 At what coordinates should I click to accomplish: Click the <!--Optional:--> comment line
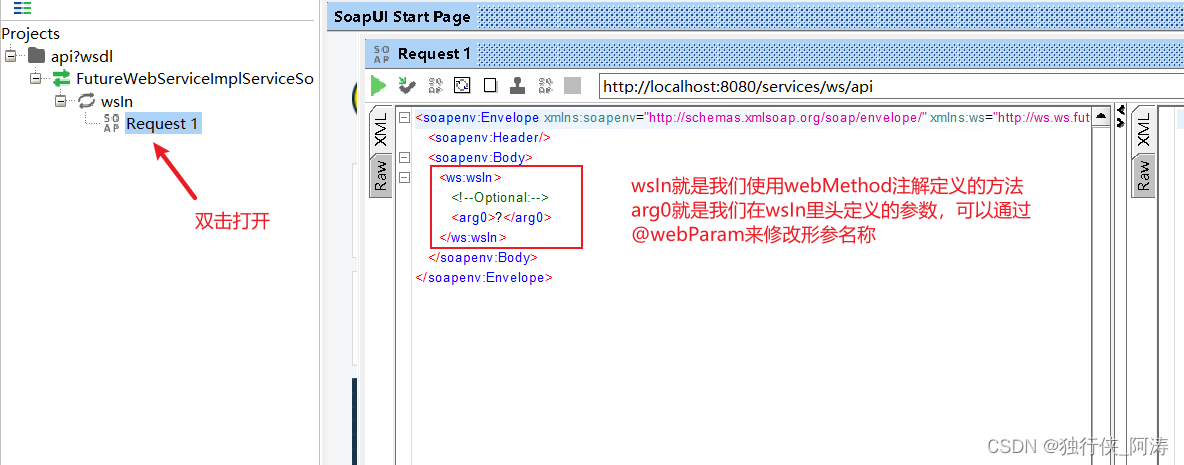[x=500, y=197]
